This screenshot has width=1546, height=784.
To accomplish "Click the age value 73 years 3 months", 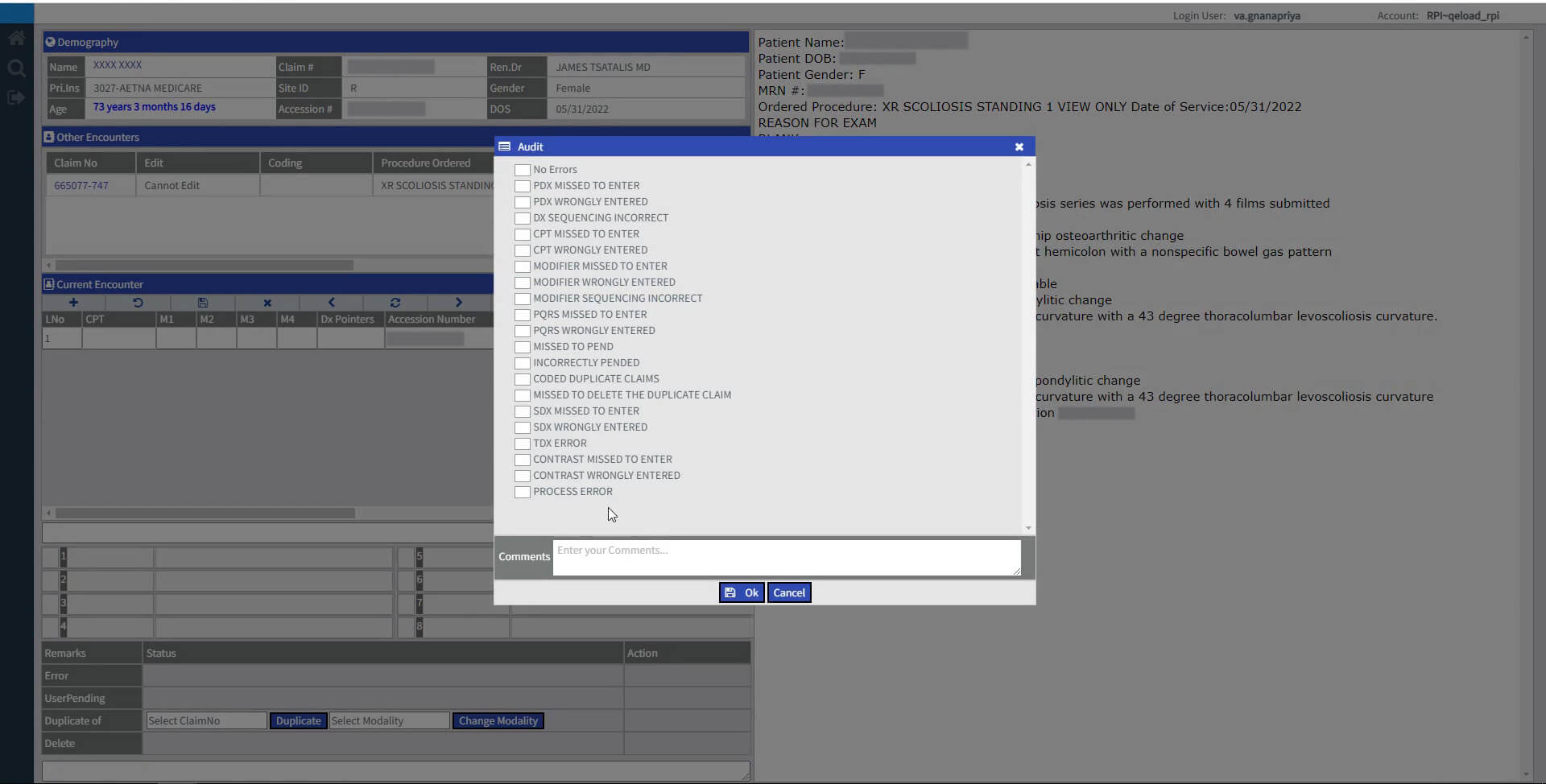I will [154, 107].
